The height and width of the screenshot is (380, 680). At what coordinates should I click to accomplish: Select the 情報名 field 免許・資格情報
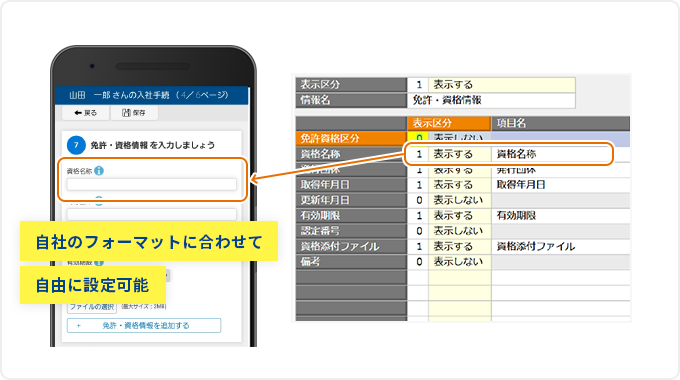tap(491, 100)
